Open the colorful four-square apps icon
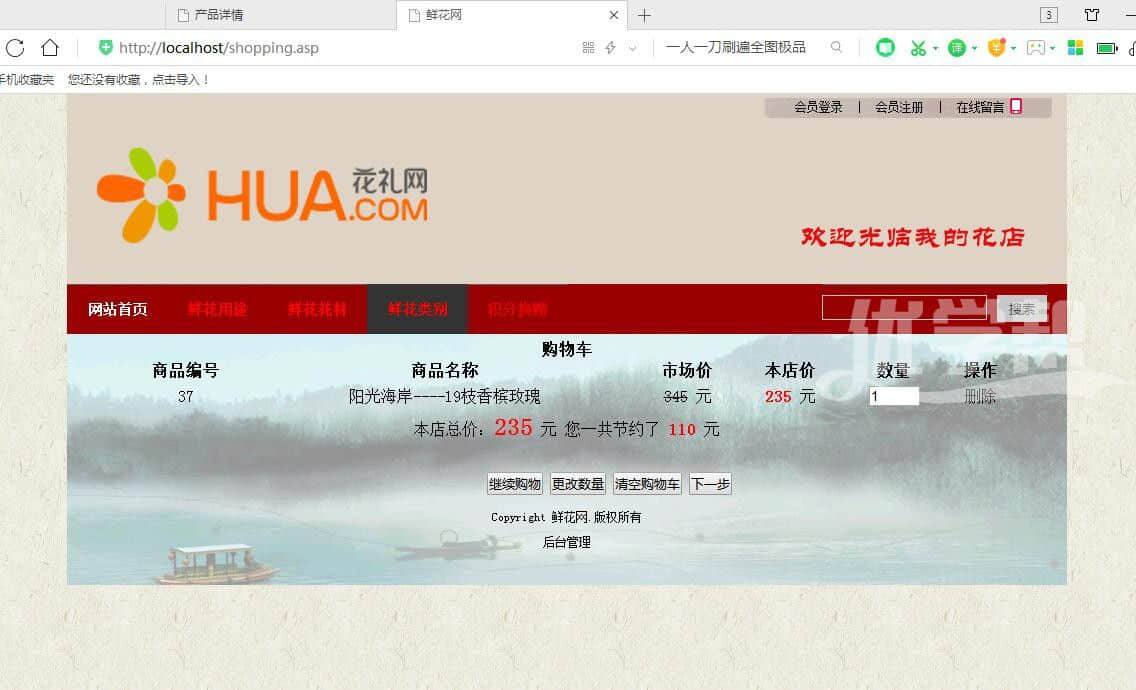This screenshot has width=1136, height=690. pyautogui.click(x=1075, y=48)
